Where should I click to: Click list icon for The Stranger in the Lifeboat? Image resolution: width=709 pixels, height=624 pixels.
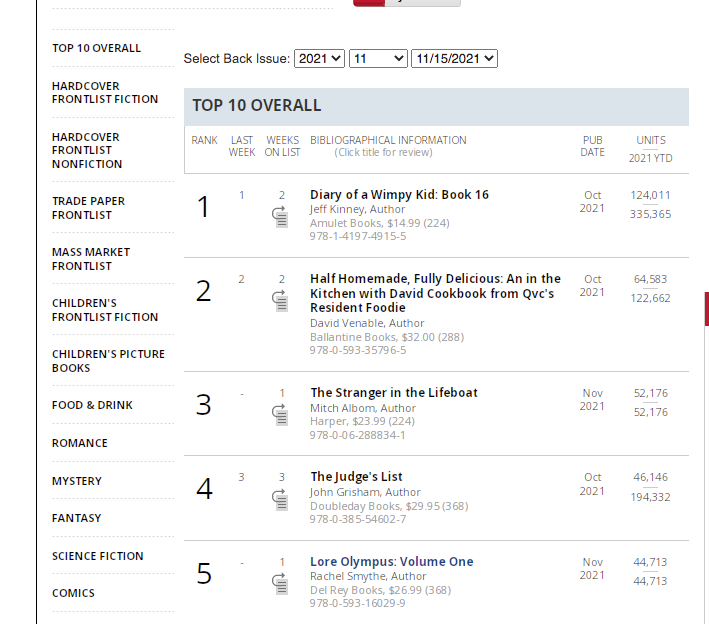tap(280, 415)
